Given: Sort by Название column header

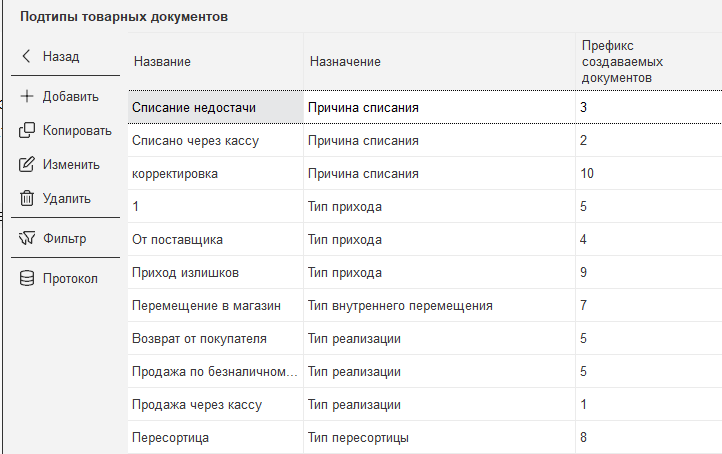Looking at the screenshot, I should click(162, 62).
